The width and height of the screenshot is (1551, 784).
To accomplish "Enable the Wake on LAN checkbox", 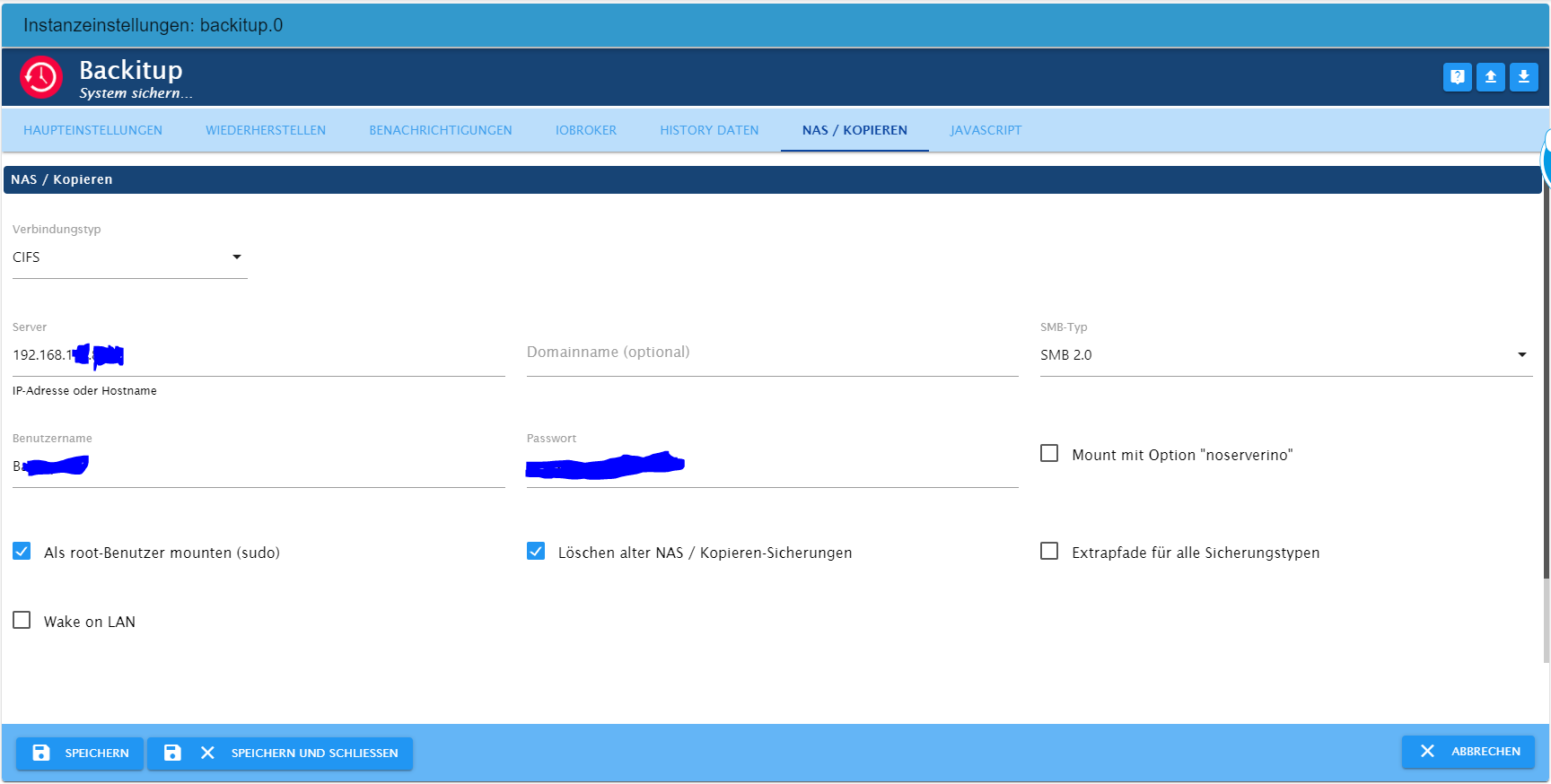I will 22,620.
